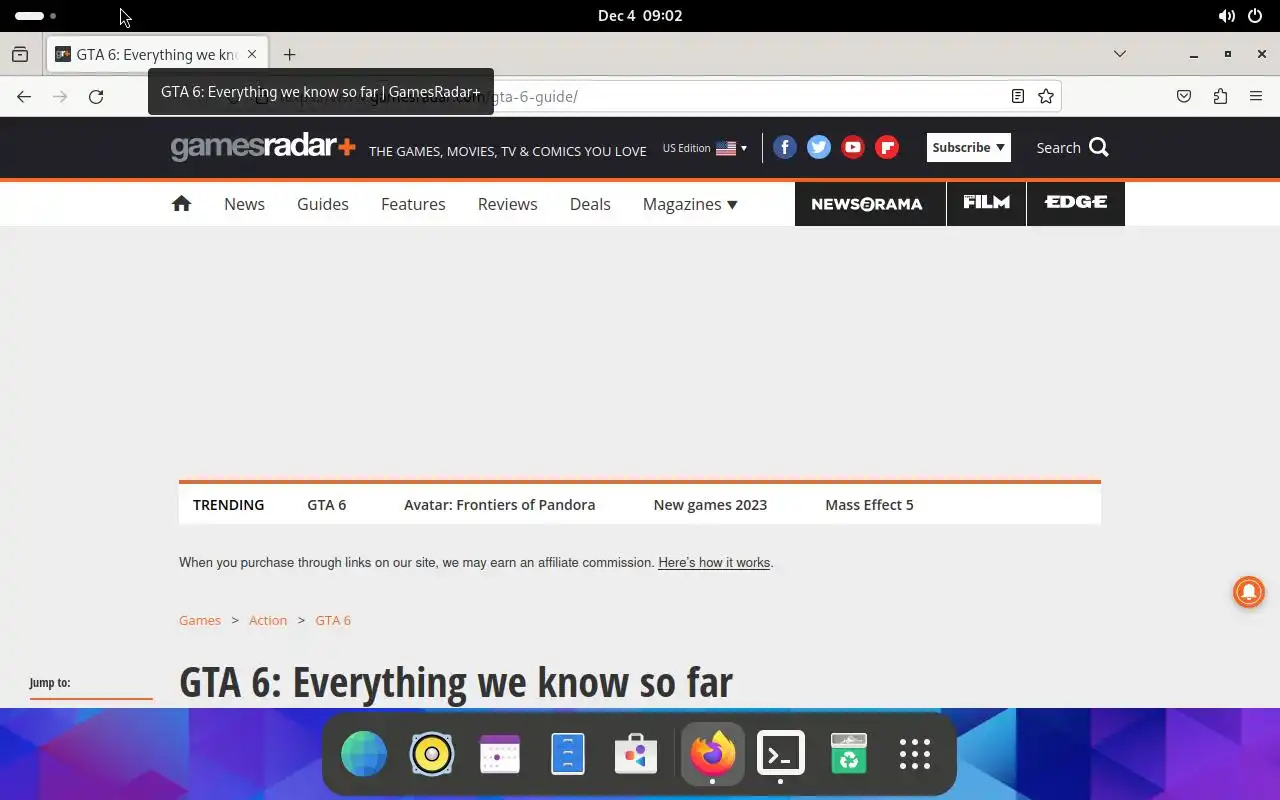Expand the Magazines dropdown menu
This screenshot has width=1280, height=800.
690,204
